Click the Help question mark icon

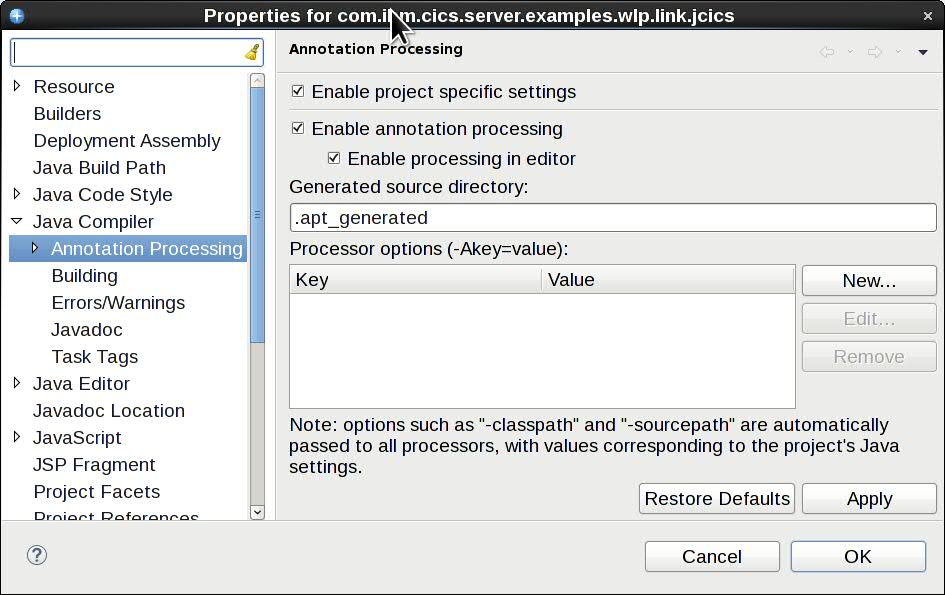(36, 554)
